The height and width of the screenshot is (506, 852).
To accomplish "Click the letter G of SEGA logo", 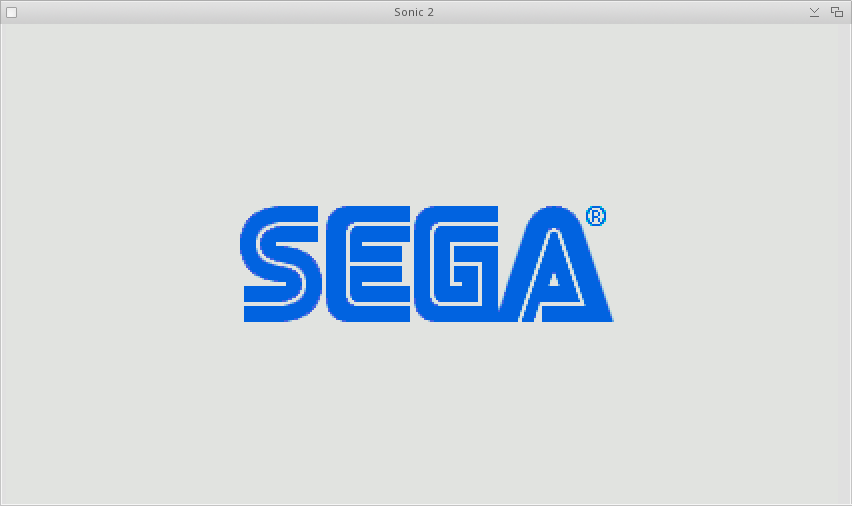I will tap(457, 264).
